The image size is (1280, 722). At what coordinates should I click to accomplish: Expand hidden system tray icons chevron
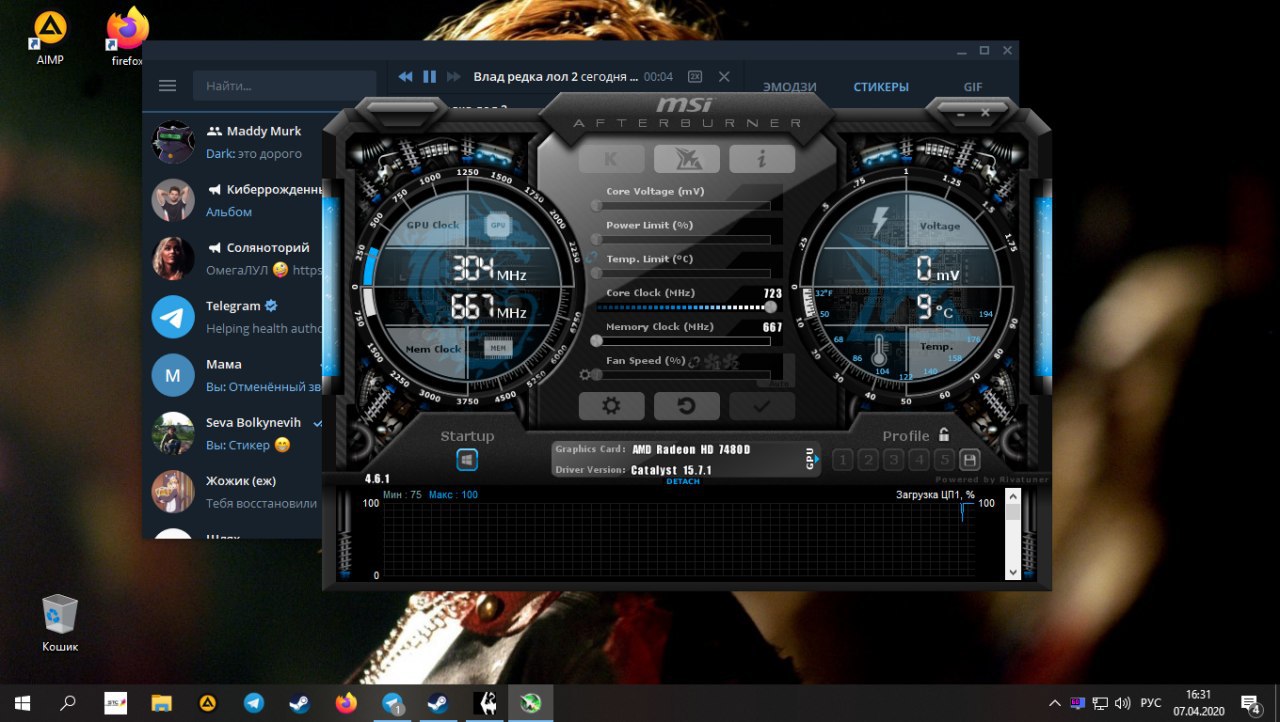1055,703
